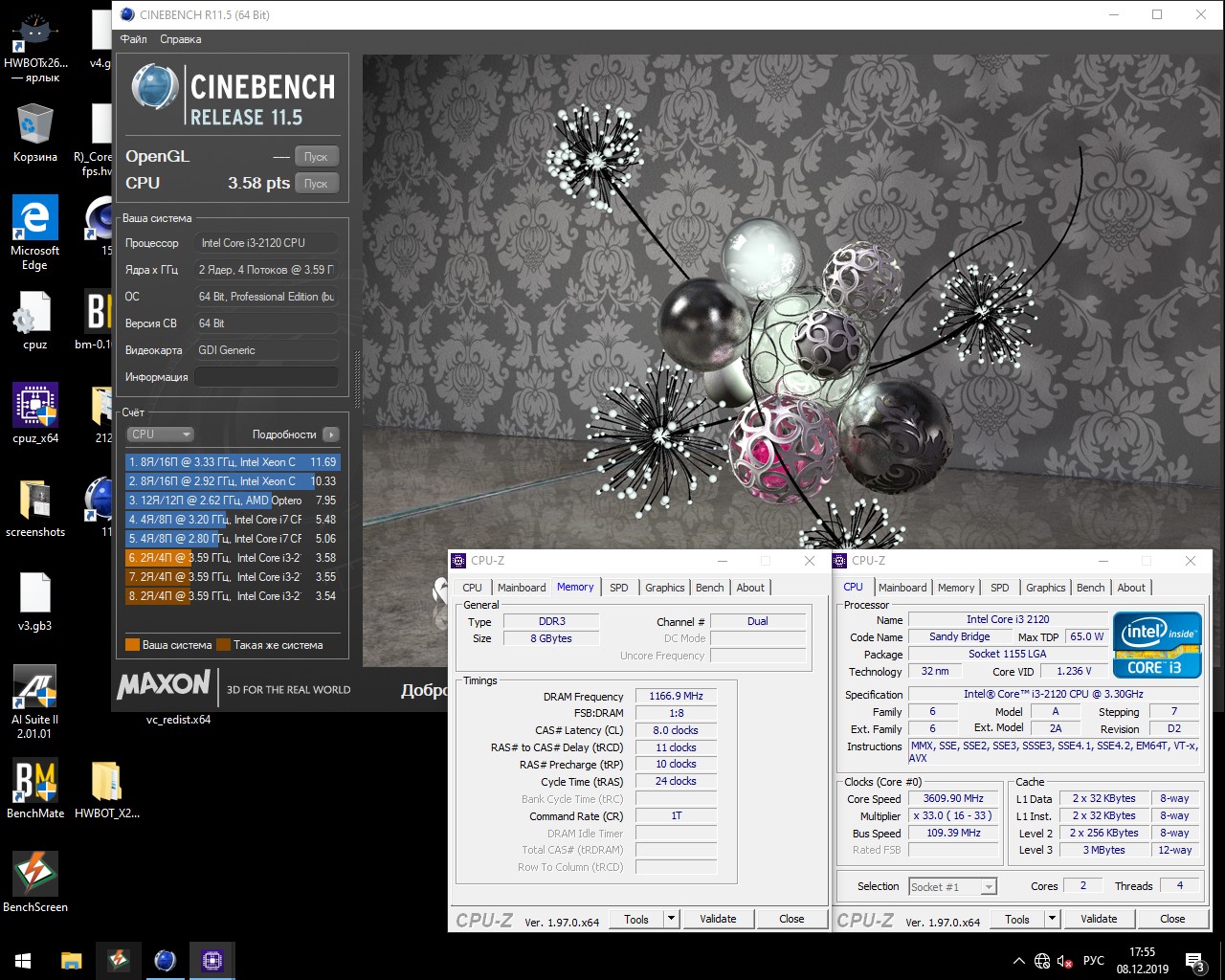Open Справка menu in Cinebench
This screenshot has height=980, width=1225.
click(180, 39)
